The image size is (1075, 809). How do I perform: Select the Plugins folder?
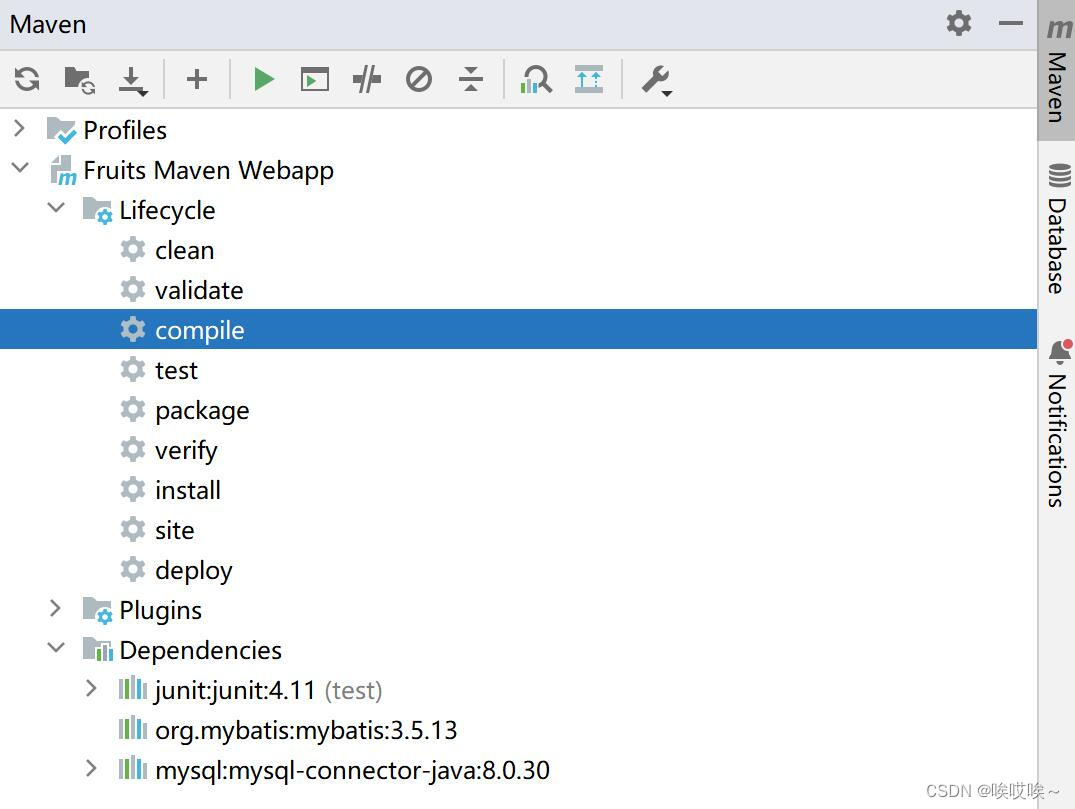pos(160,610)
